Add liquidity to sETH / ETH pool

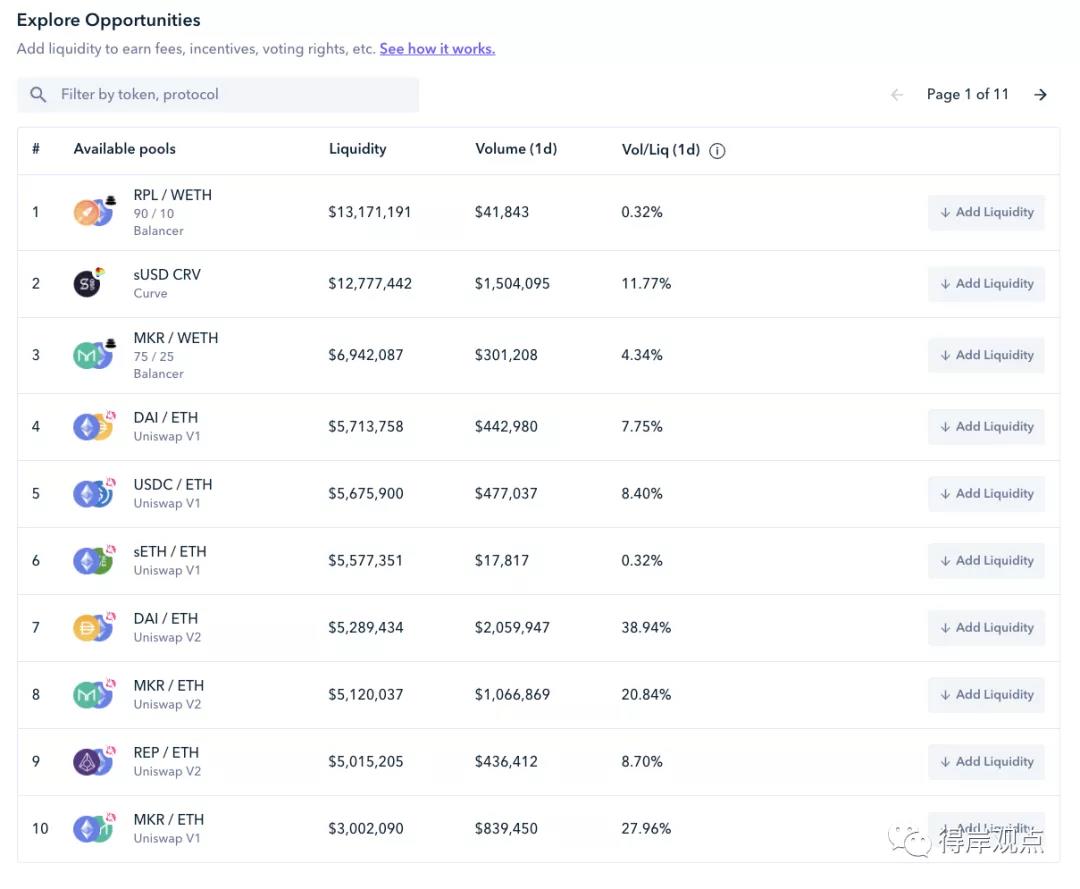[x=986, y=561]
